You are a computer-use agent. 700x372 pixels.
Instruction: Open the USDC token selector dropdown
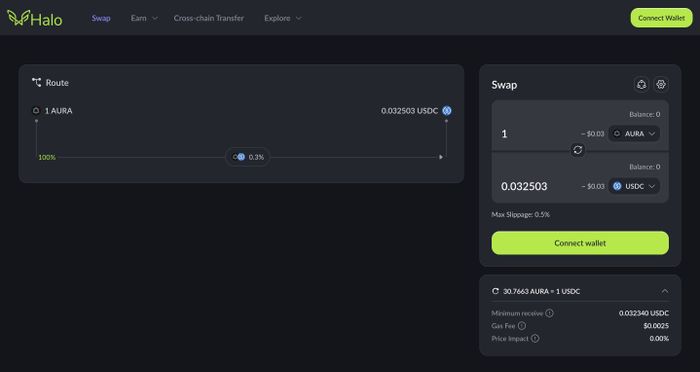(x=634, y=186)
